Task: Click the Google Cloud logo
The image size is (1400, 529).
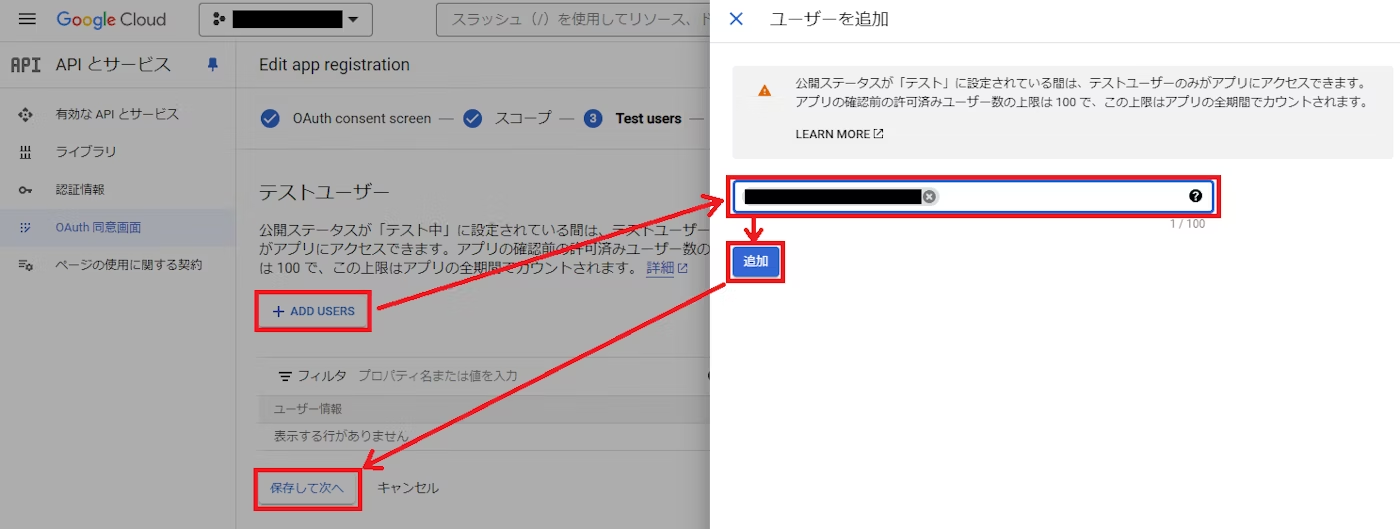Action: 111,20
